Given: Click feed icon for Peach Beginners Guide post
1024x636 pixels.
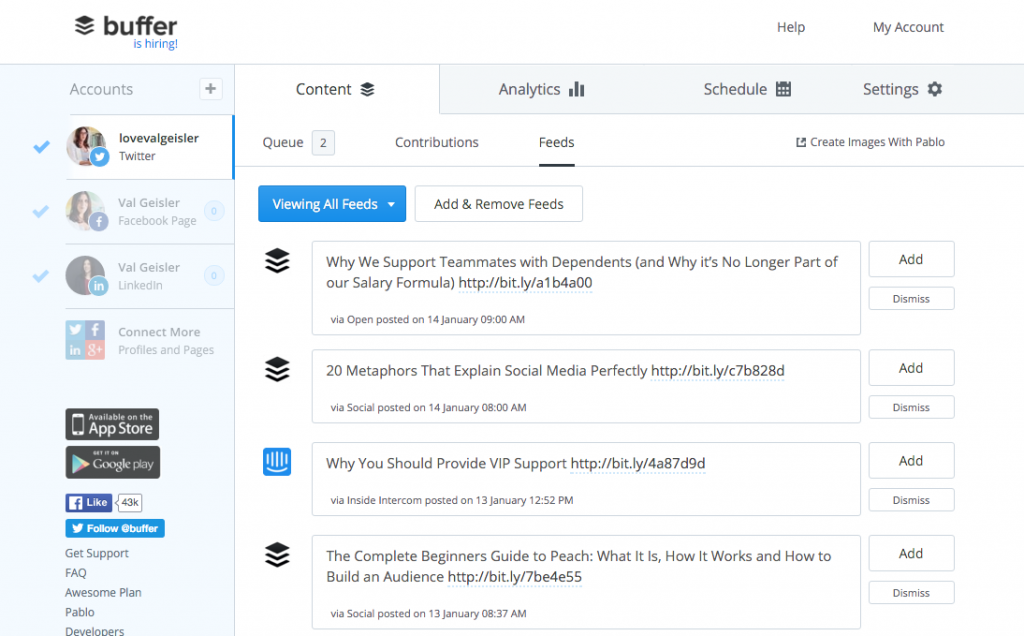Looking at the screenshot, I should [x=277, y=554].
